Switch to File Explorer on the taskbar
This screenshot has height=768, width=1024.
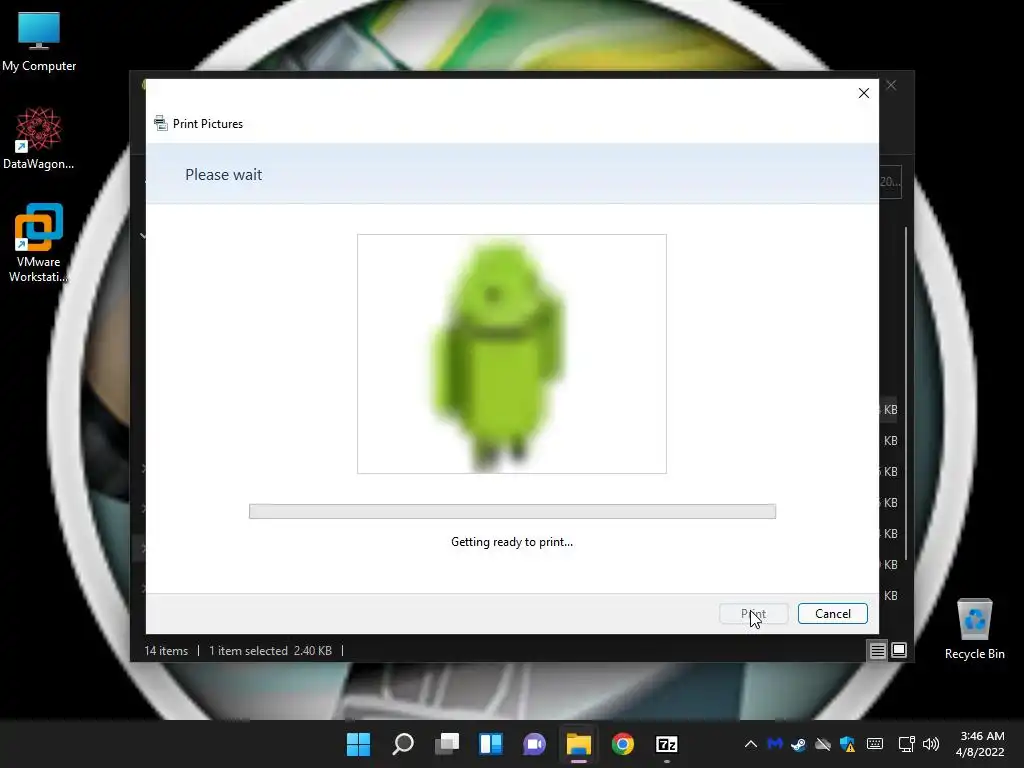pos(579,744)
